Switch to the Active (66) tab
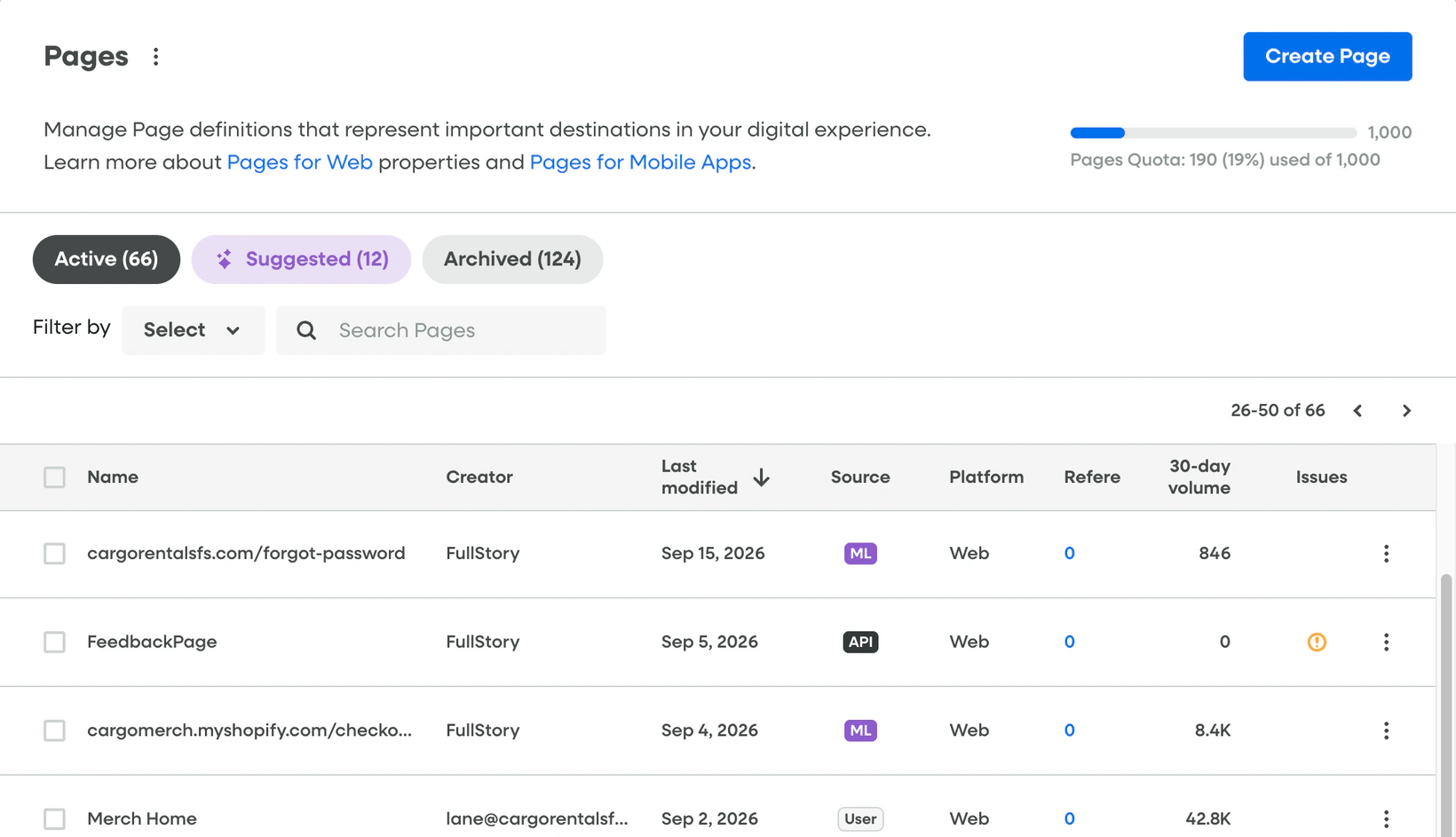The image size is (1456, 837). (x=107, y=259)
